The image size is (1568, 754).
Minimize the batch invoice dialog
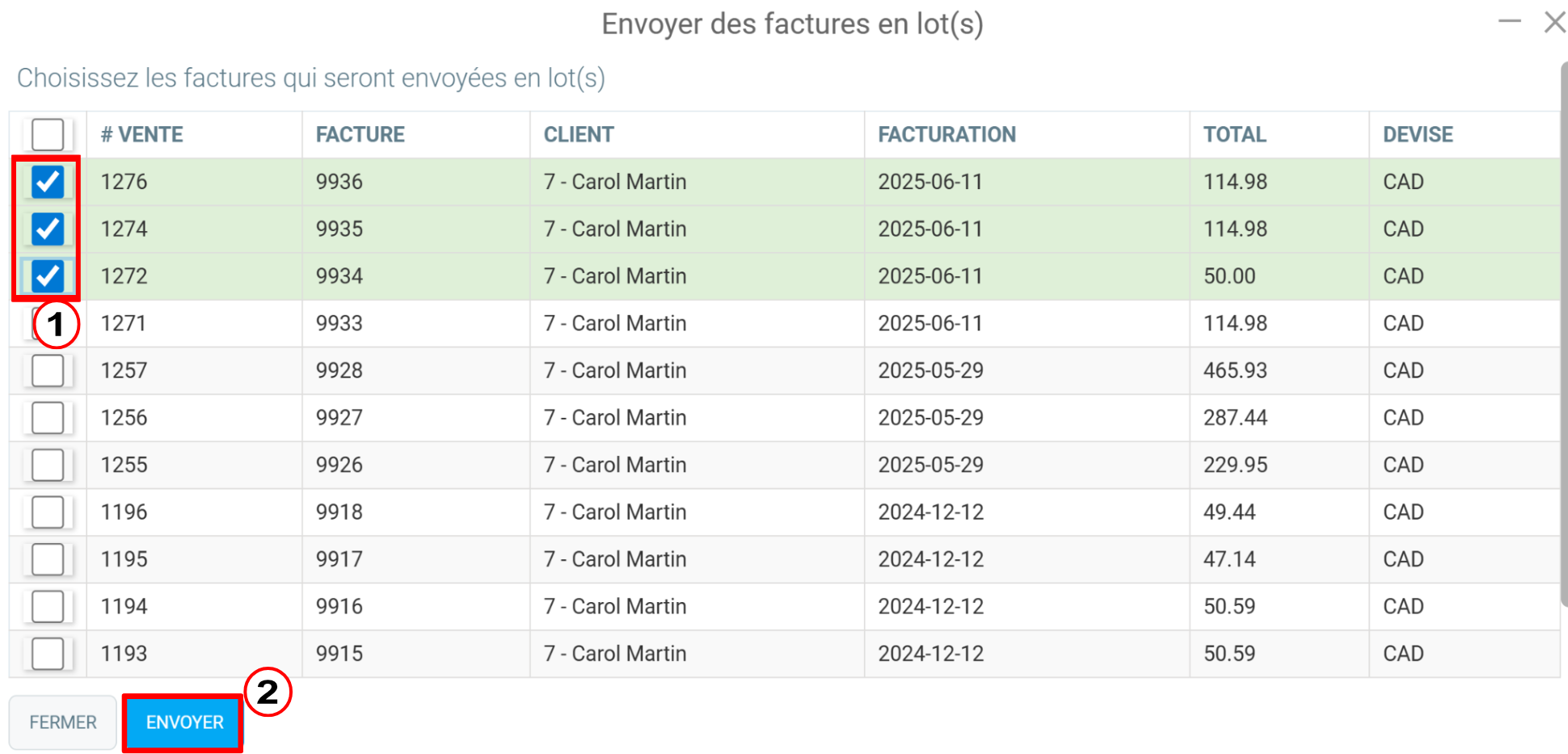point(1509,22)
